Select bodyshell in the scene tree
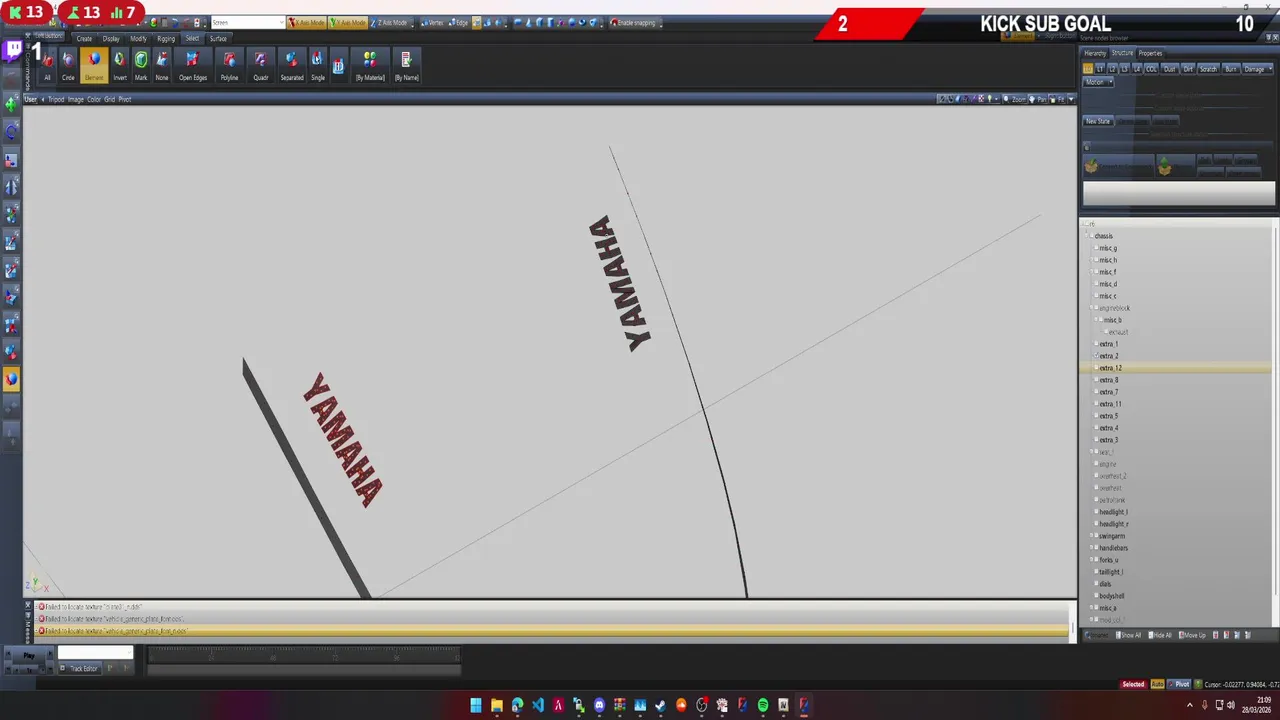Image resolution: width=1280 pixels, height=720 pixels. click(1111, 596)
